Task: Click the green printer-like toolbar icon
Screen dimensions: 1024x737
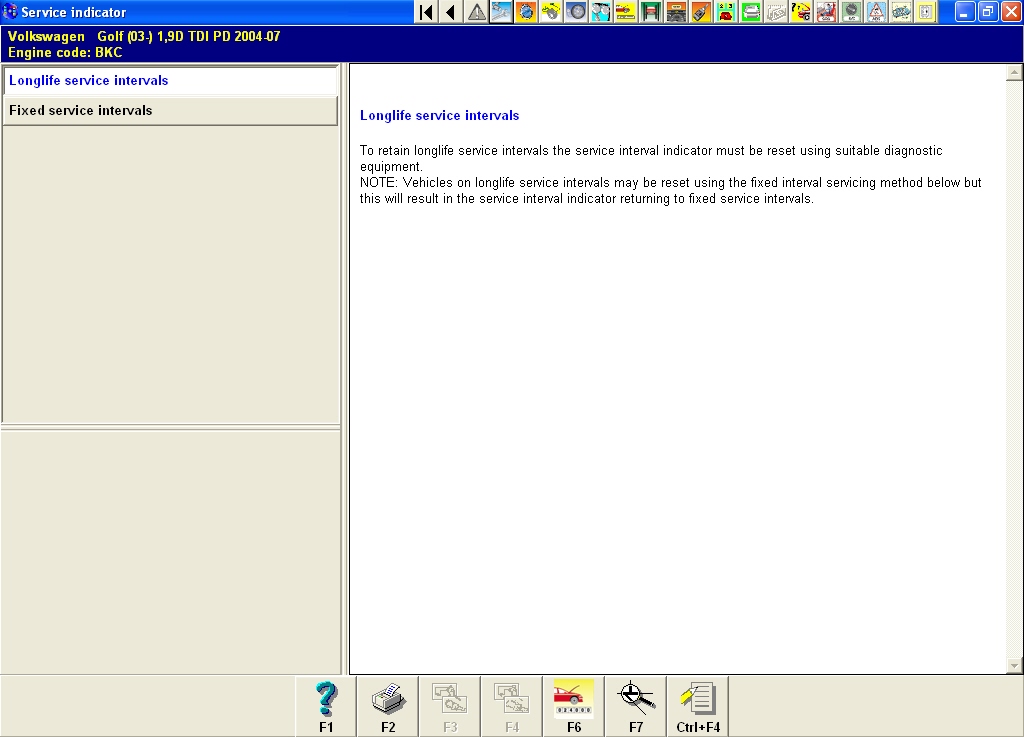Action: click(751, 12)
